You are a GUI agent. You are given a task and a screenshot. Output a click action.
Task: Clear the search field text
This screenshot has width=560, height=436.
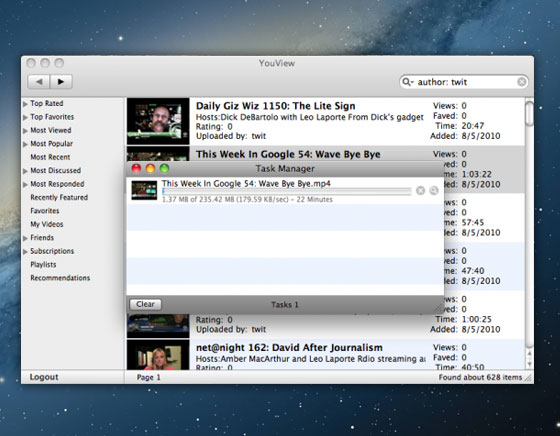[521, 82]
